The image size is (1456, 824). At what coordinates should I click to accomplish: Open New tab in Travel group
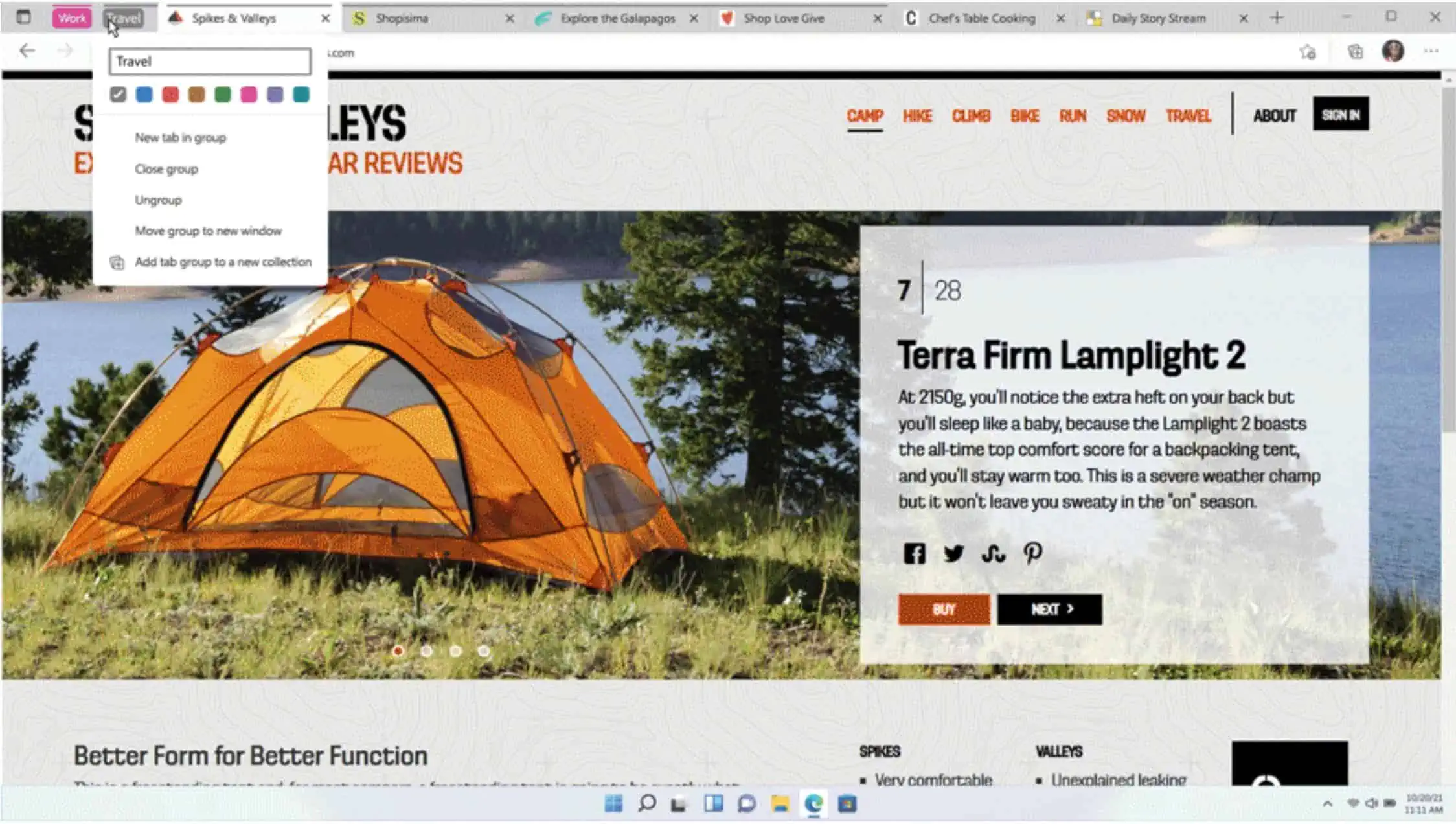pos(180,137)
